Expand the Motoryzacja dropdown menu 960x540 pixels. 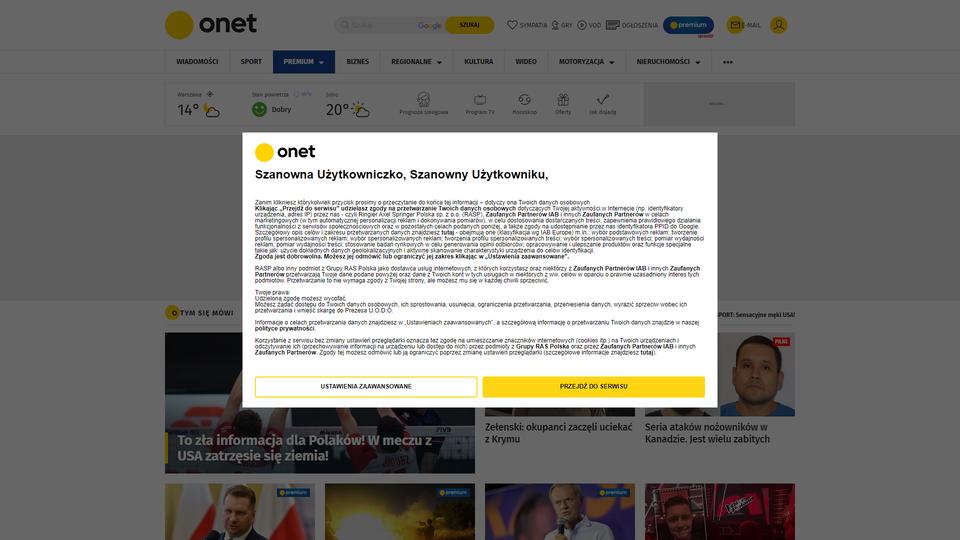pos(587,62)
